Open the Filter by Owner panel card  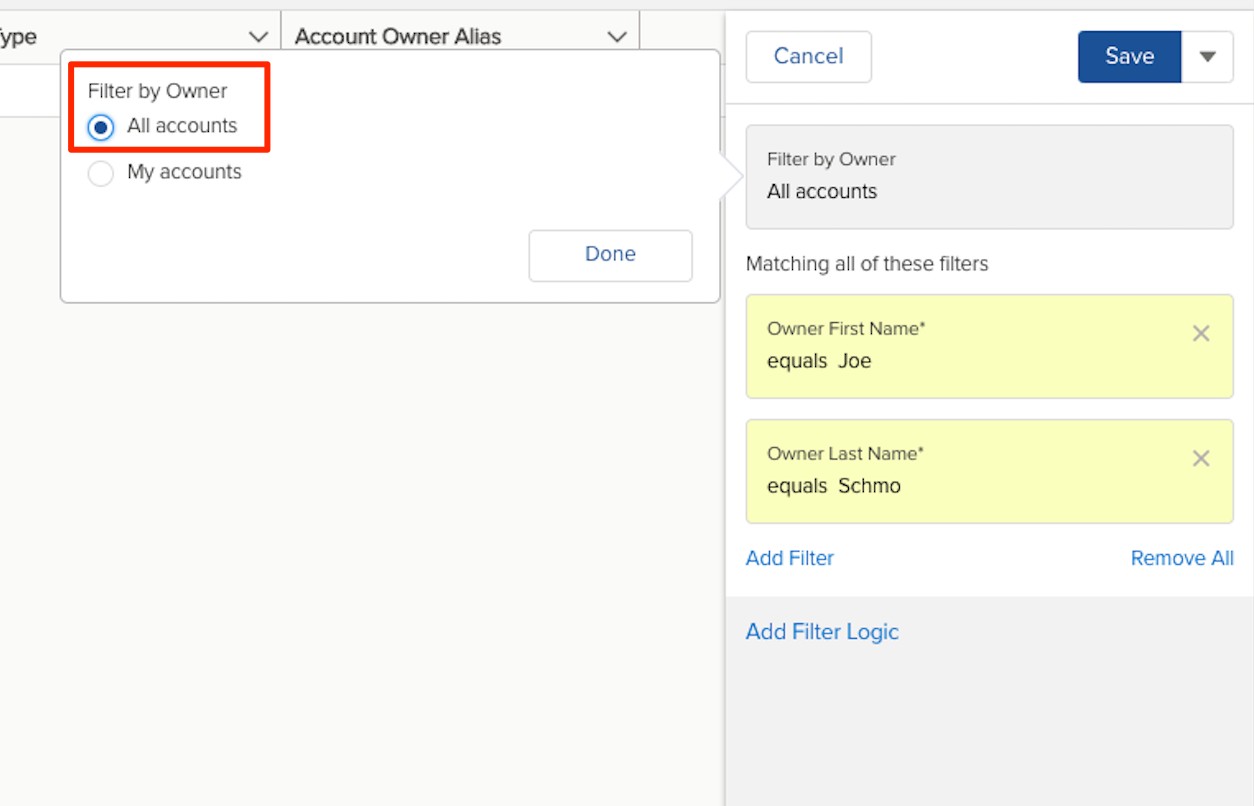(990, 176)
